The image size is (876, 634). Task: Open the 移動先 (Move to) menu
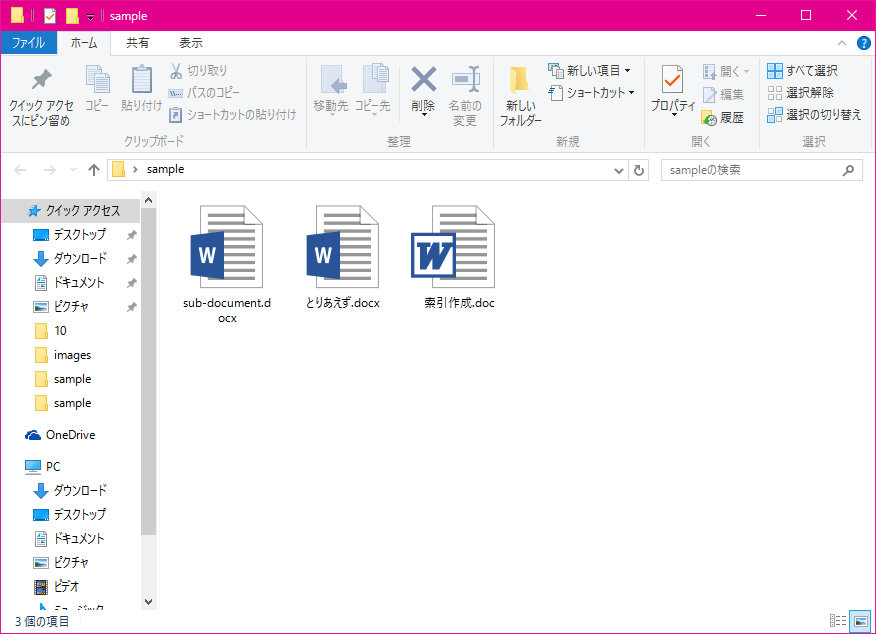tap(331, 88)
